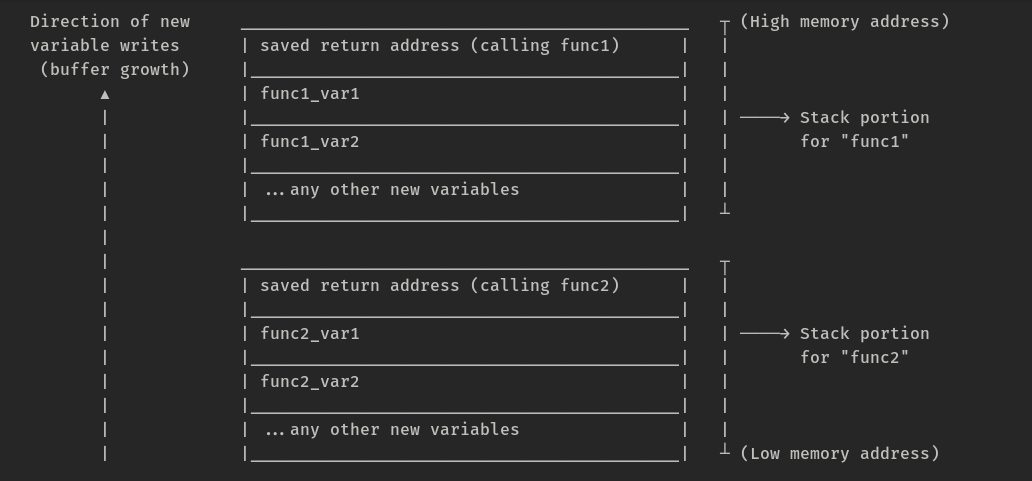Select the saved return address (calling func2) row
The height and width of the screenshot is (481, 1032).
click(440, 286)
